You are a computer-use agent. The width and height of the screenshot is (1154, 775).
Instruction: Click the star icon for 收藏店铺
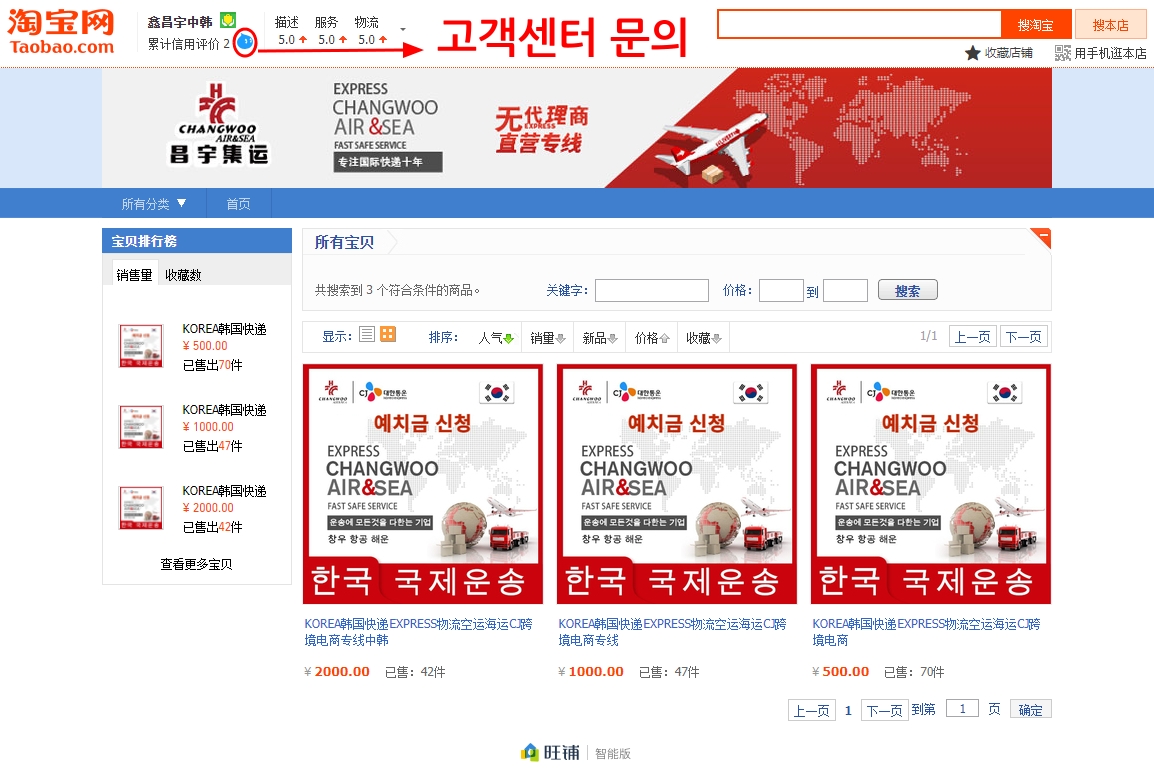pyautogui.click(x=972, y=53)
